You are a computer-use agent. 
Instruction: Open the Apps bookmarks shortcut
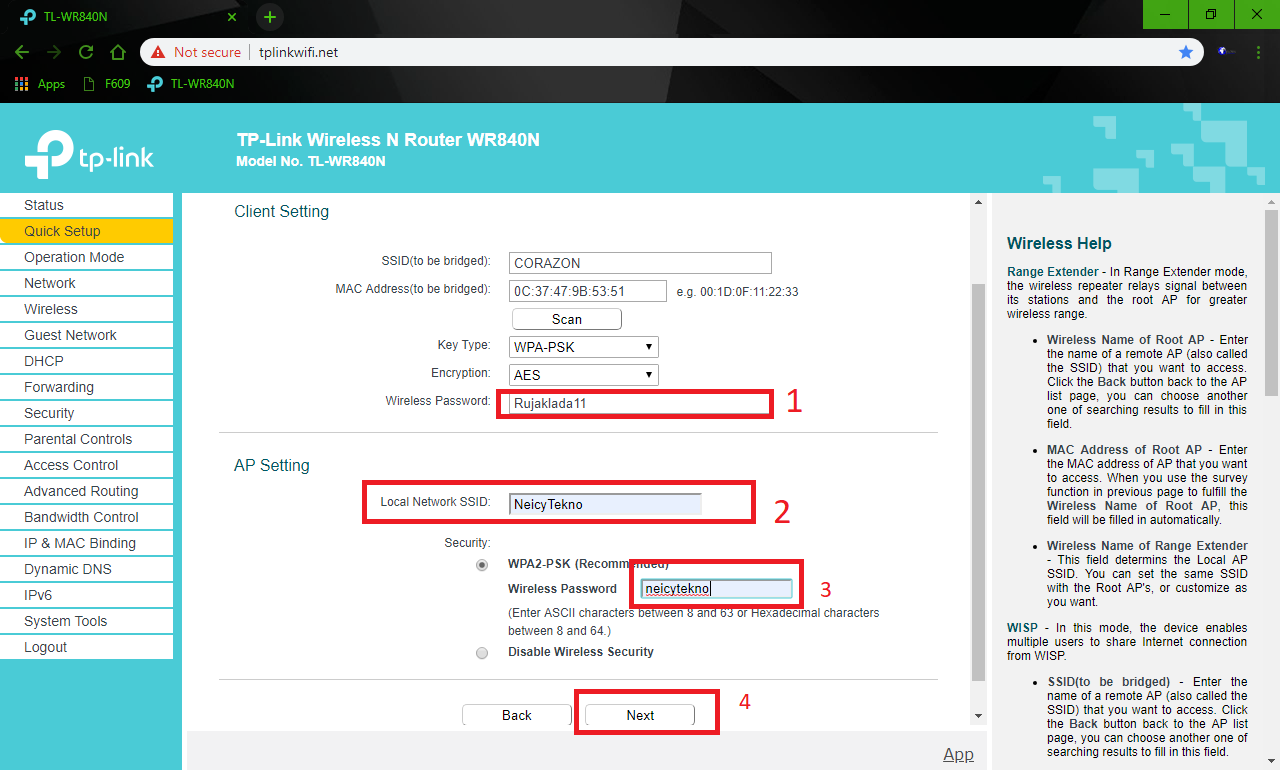pos(40,84)
